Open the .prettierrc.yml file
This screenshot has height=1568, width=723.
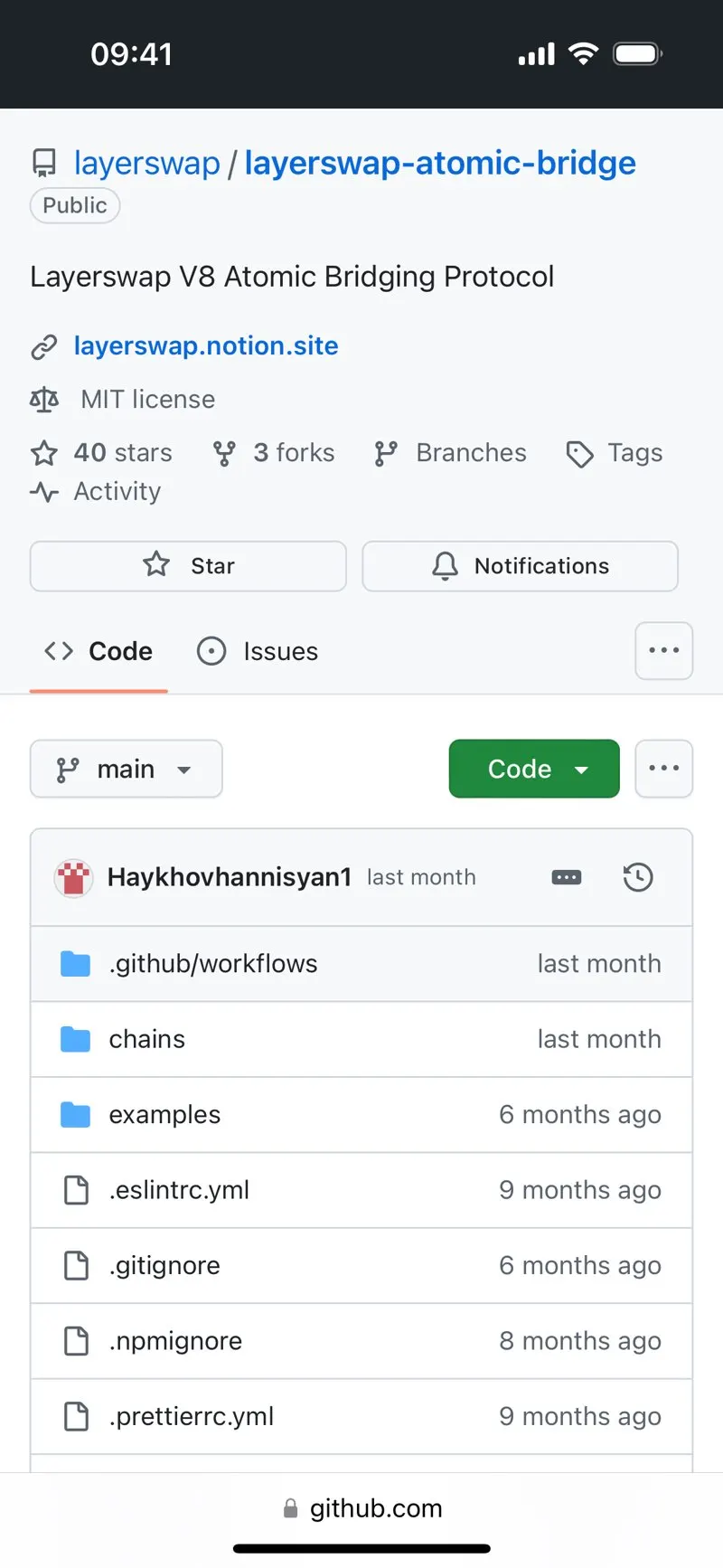(192, 1417)
